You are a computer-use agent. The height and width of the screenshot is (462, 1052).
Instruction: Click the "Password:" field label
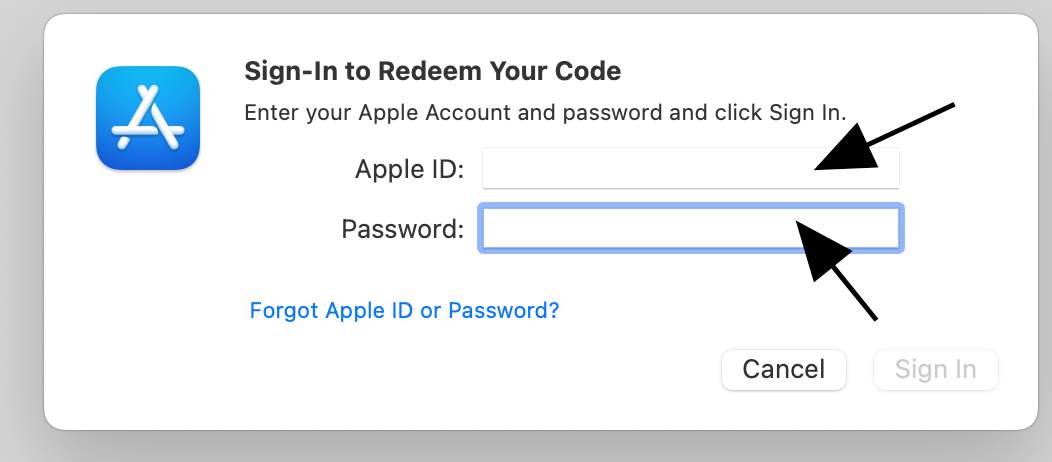point(402,229)
